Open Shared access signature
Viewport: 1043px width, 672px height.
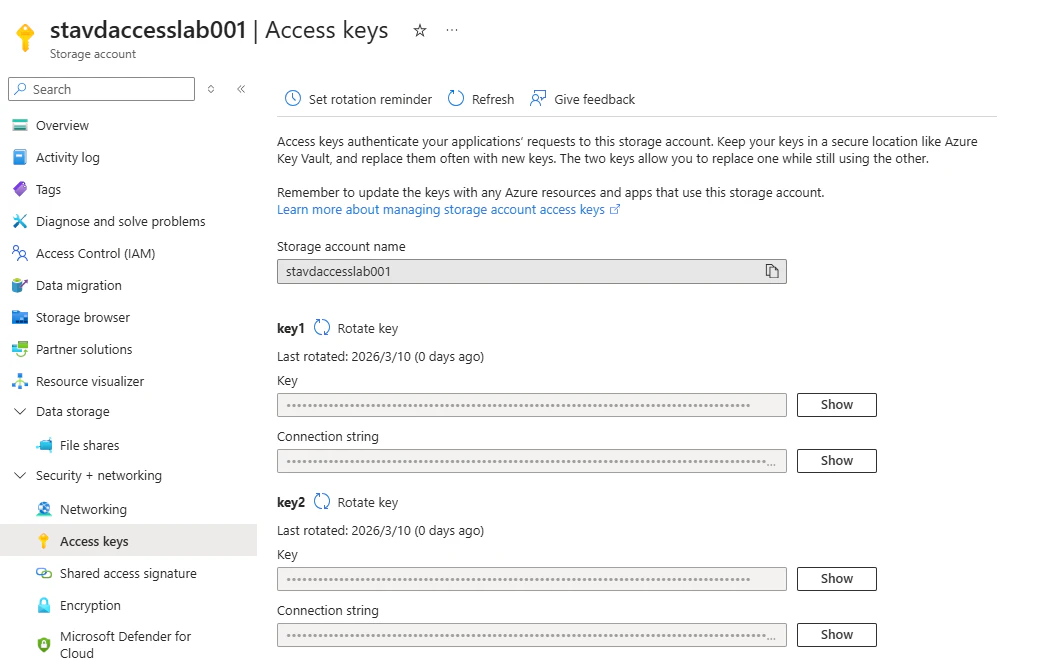pyautogui.click(x=128, y=573)
